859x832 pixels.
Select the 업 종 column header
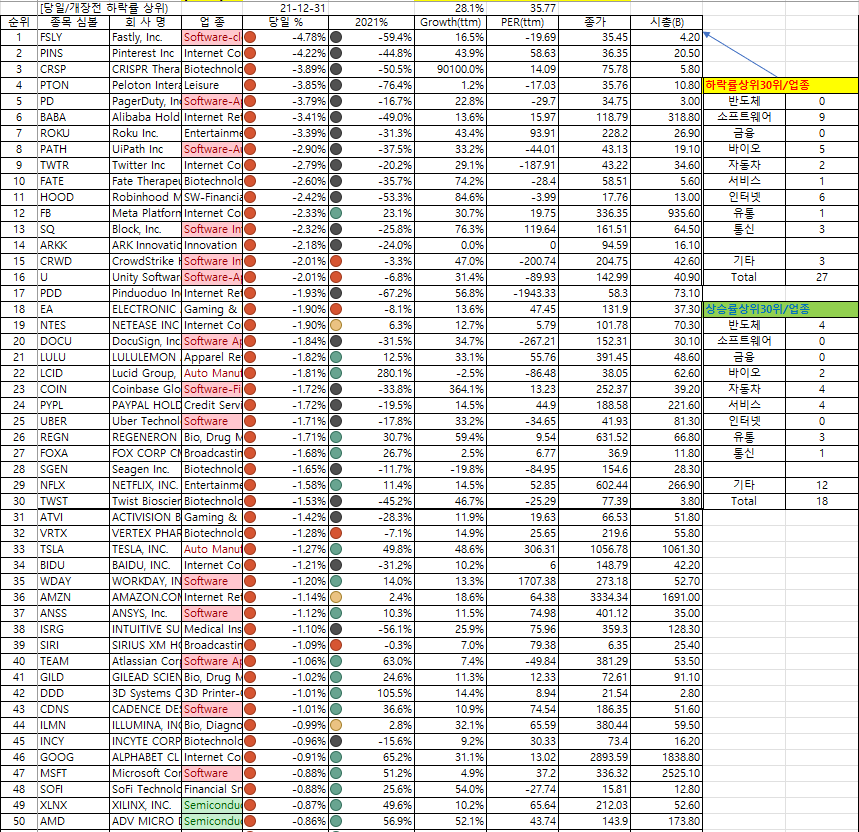(212, 22)
